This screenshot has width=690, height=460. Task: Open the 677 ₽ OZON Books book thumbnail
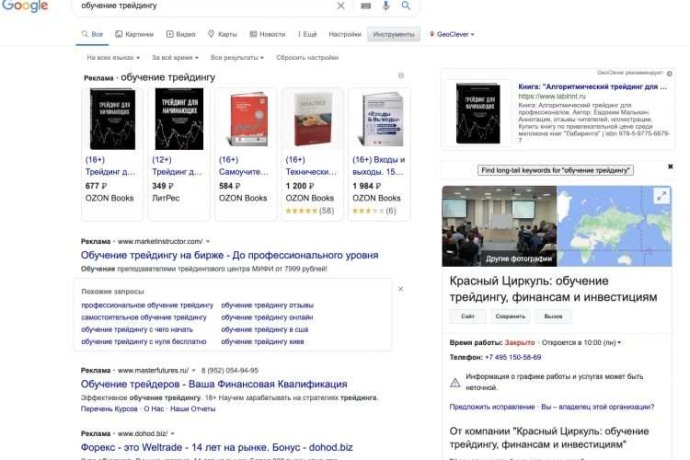coord(113,119)
